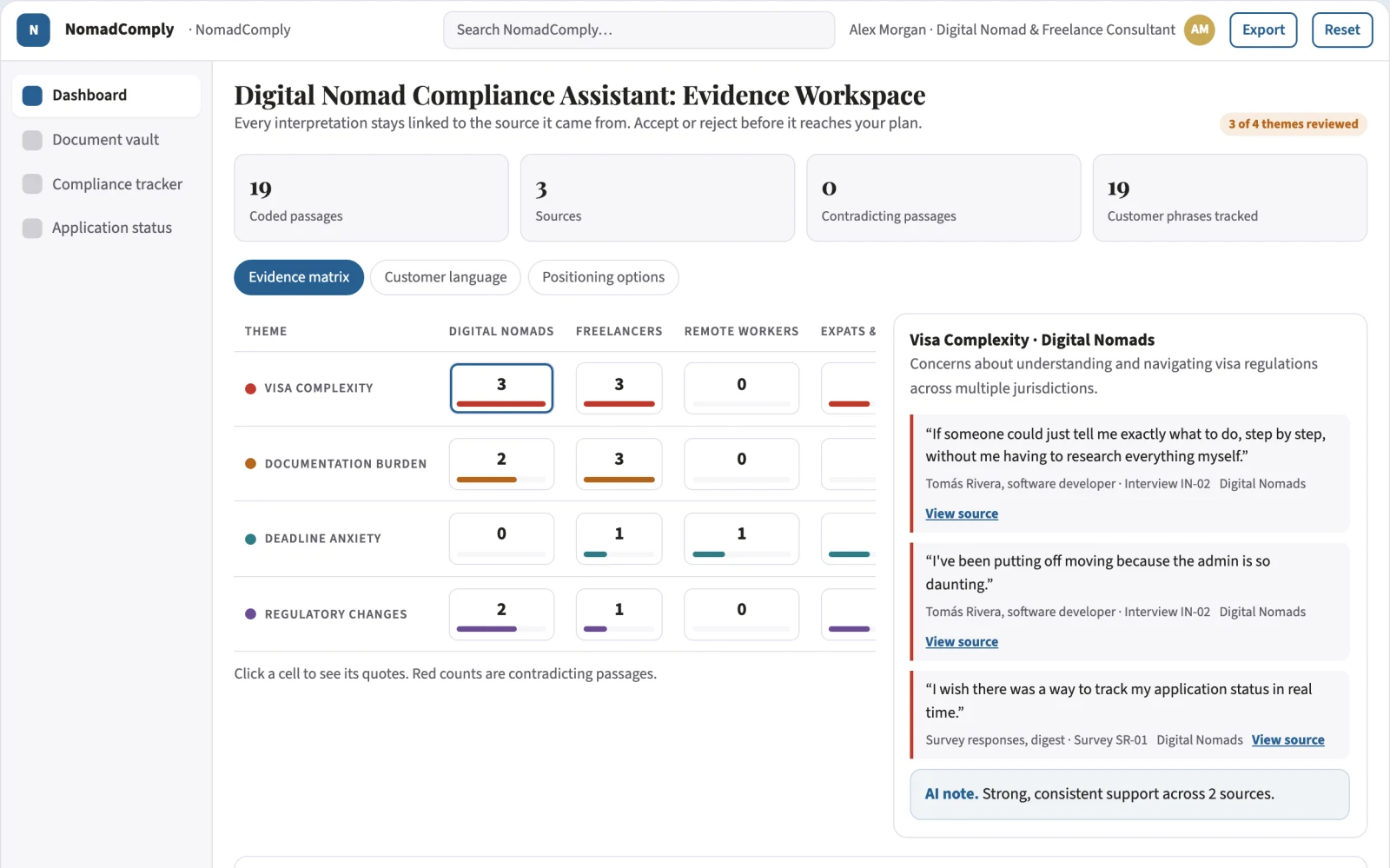This screenshot has height=868, width=1390.
Task: Click the Application status sidebar icon
Action: pos(32,228)
